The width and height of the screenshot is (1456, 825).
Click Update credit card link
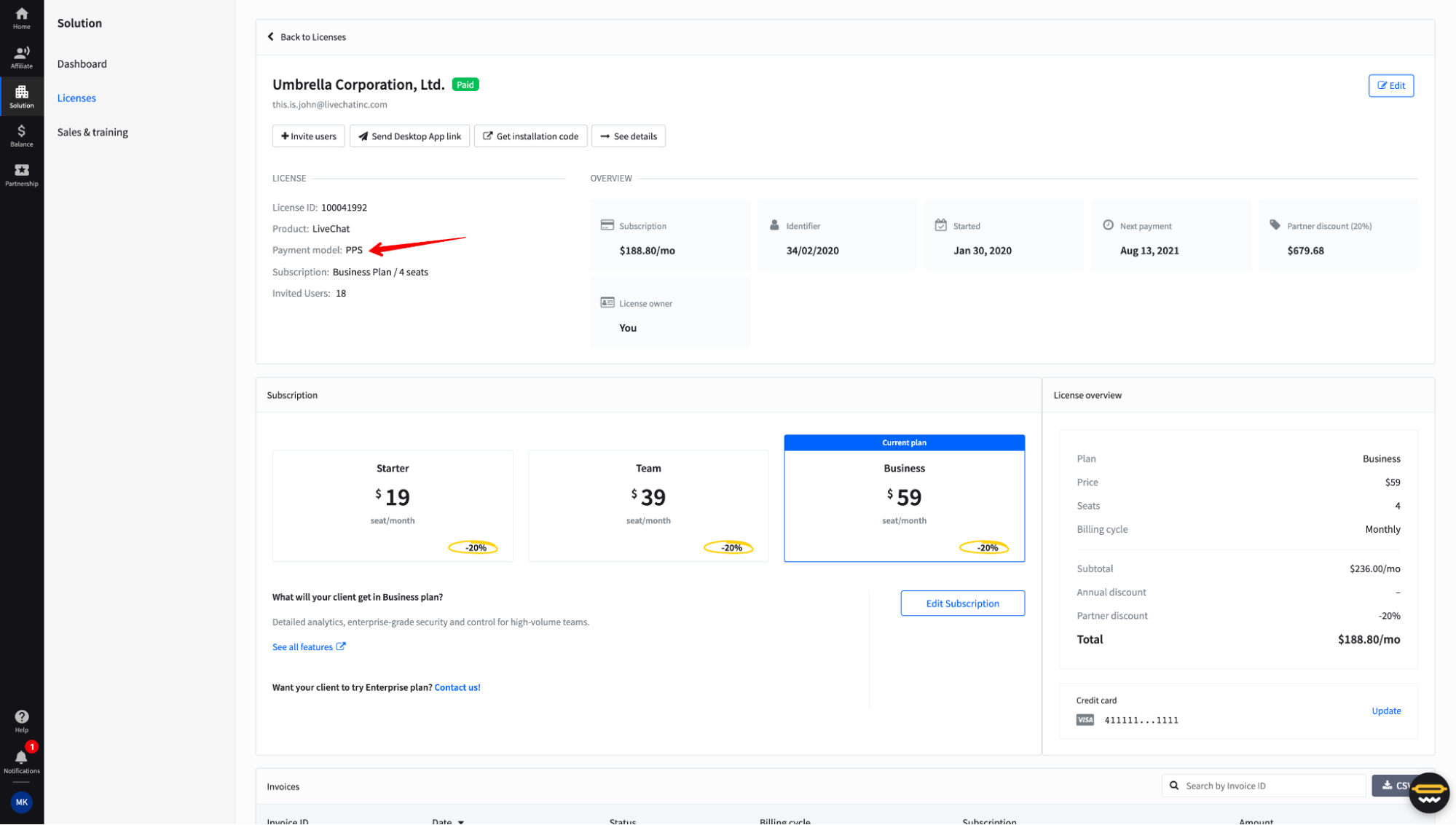1385,711
